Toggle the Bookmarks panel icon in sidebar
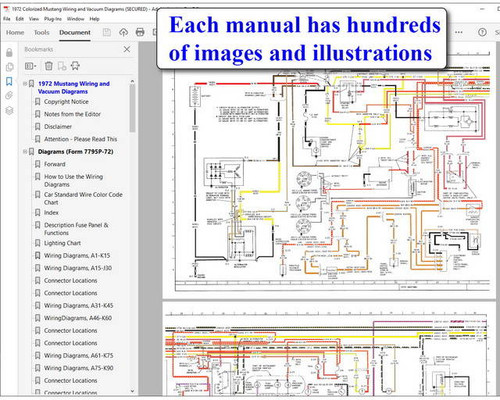Viewport: 500px width, 400px height. tap(9, 81)
